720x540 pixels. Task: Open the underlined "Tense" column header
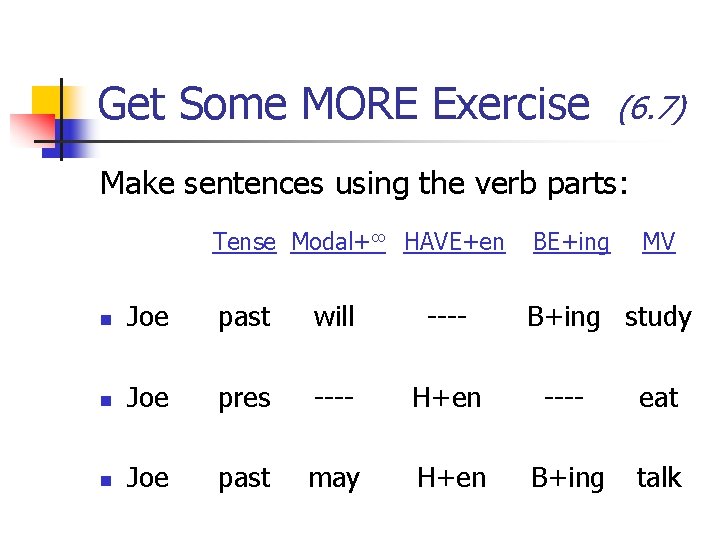click(x=244, y=242)
